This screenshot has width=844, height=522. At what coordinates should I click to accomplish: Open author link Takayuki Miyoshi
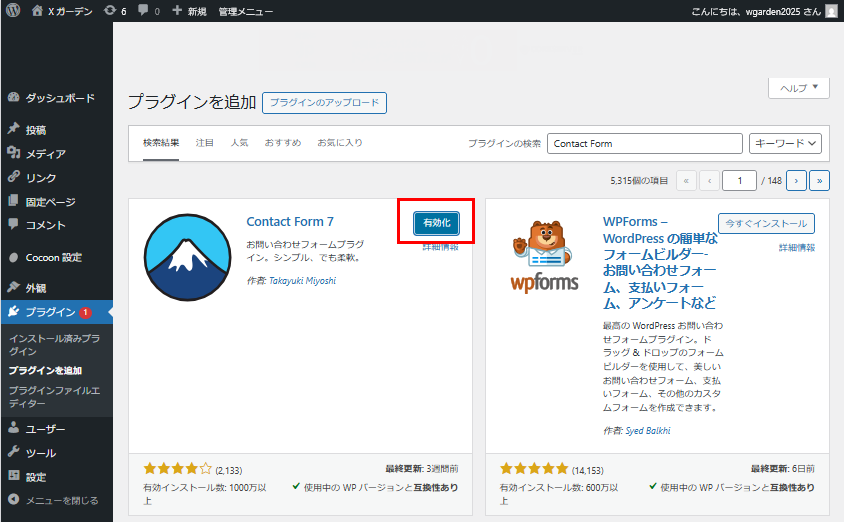[303, 280]
